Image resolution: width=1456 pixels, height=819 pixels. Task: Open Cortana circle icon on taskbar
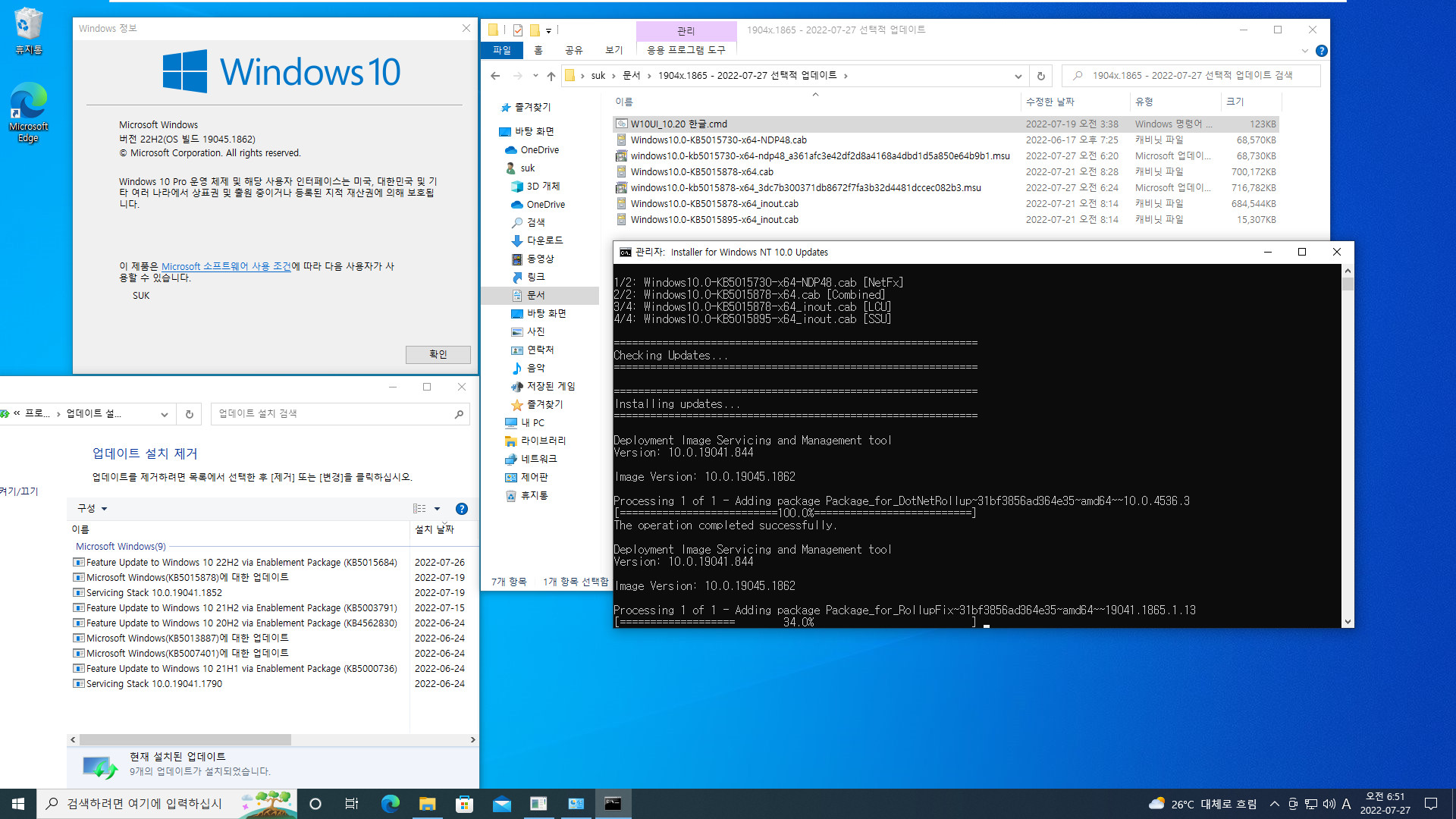315,804
